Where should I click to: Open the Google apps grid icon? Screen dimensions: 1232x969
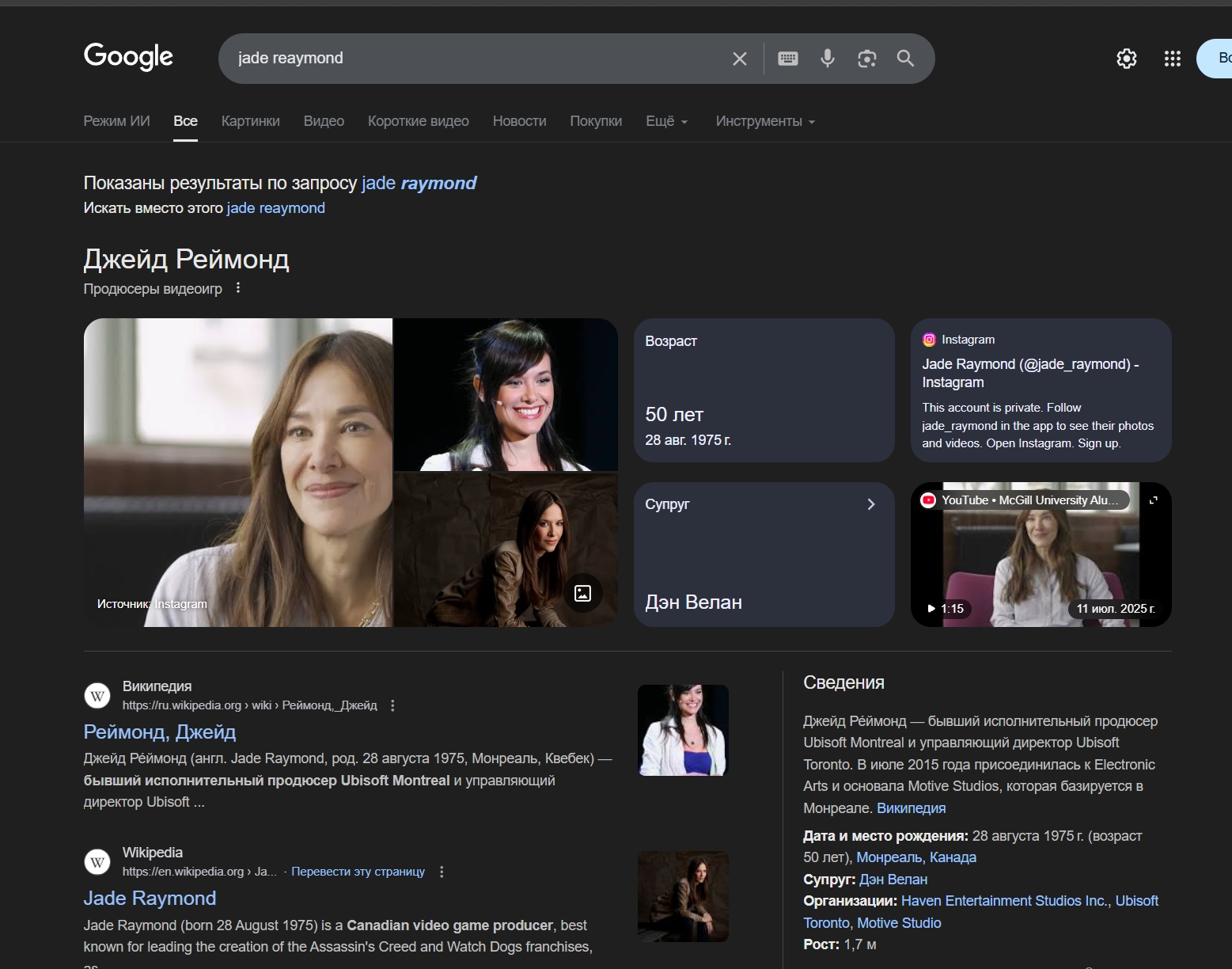(x=1172, y=59)
